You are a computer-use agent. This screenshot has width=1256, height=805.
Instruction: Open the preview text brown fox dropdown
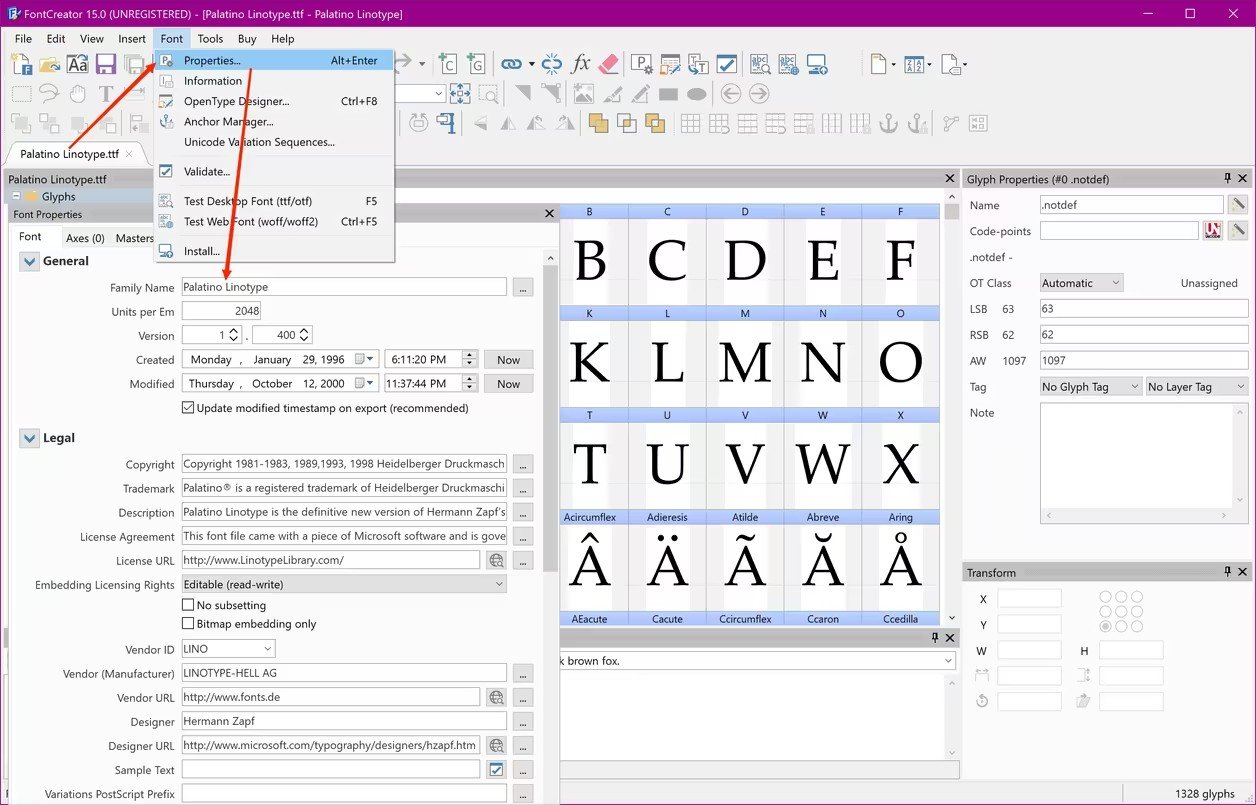pyautogui.click(x=948, y=661)
